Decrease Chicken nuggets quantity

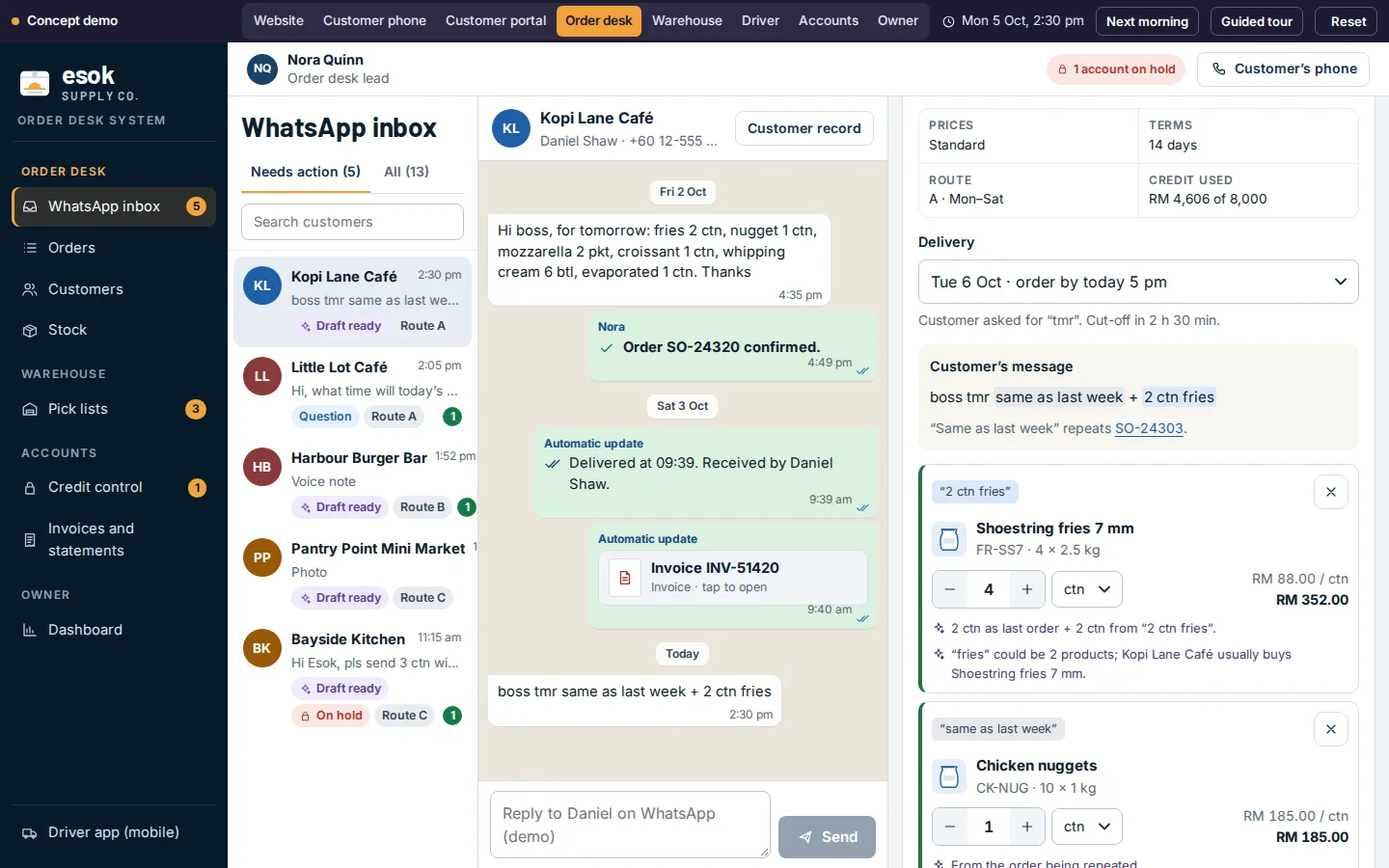click(x=950, y=827)
